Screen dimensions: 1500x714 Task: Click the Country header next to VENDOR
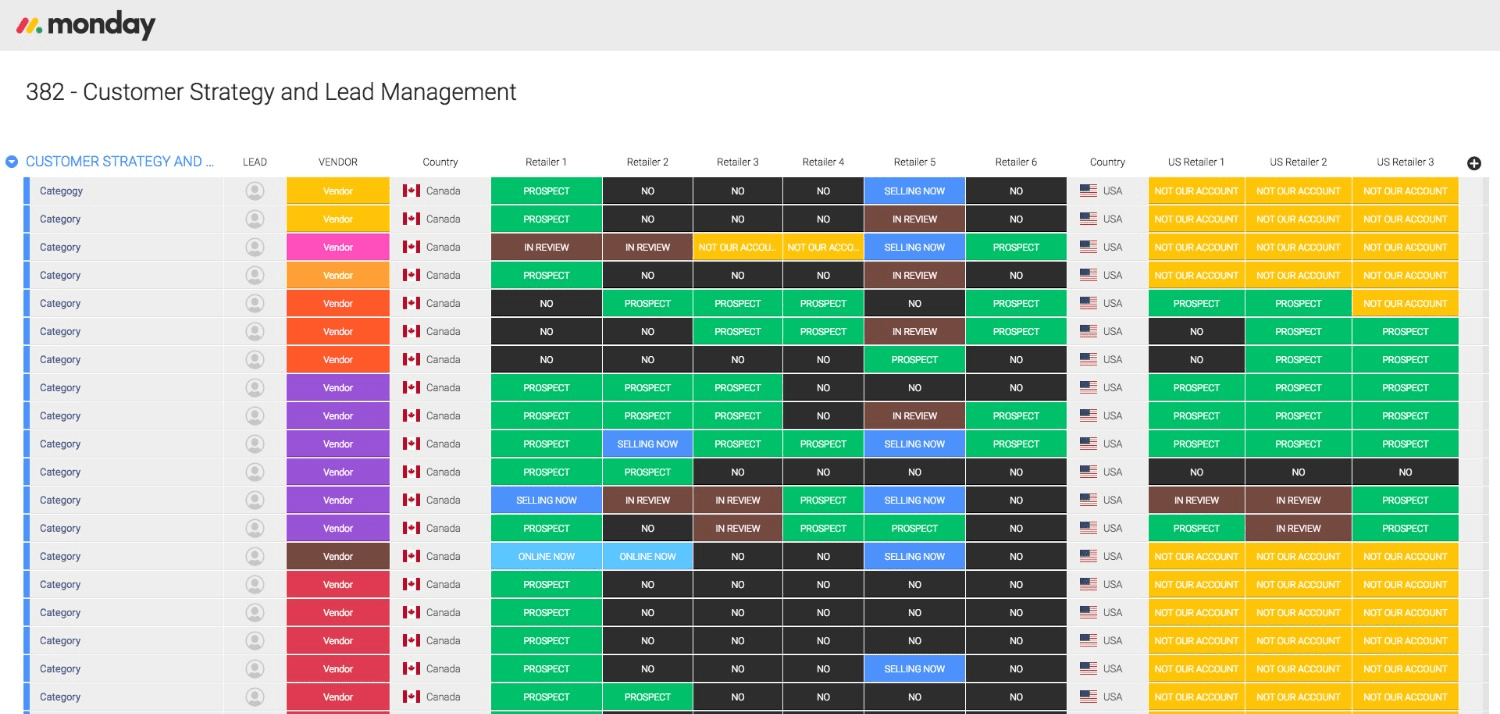tap(440, 162)
